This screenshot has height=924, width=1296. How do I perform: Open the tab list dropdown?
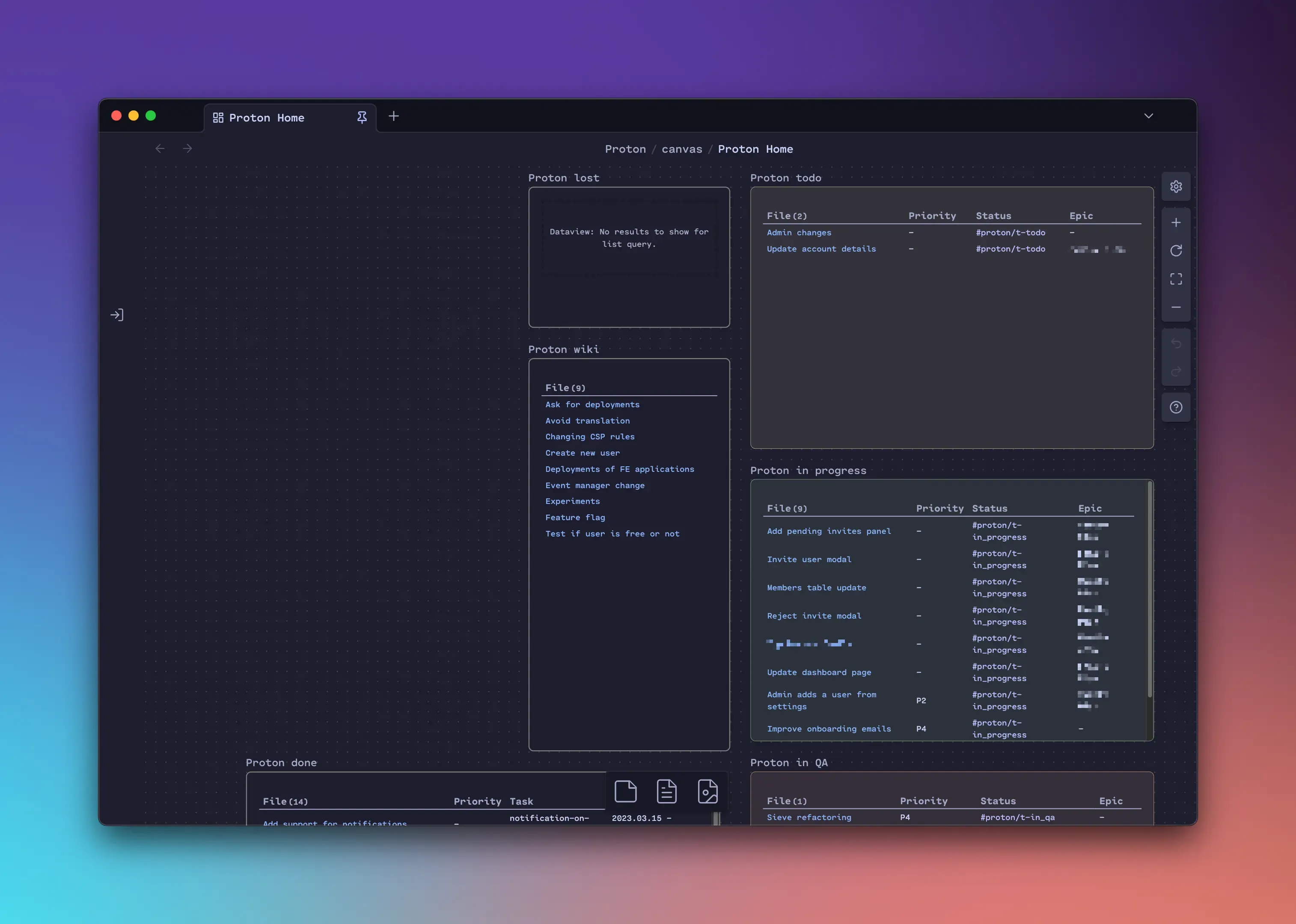[1148, 115]
